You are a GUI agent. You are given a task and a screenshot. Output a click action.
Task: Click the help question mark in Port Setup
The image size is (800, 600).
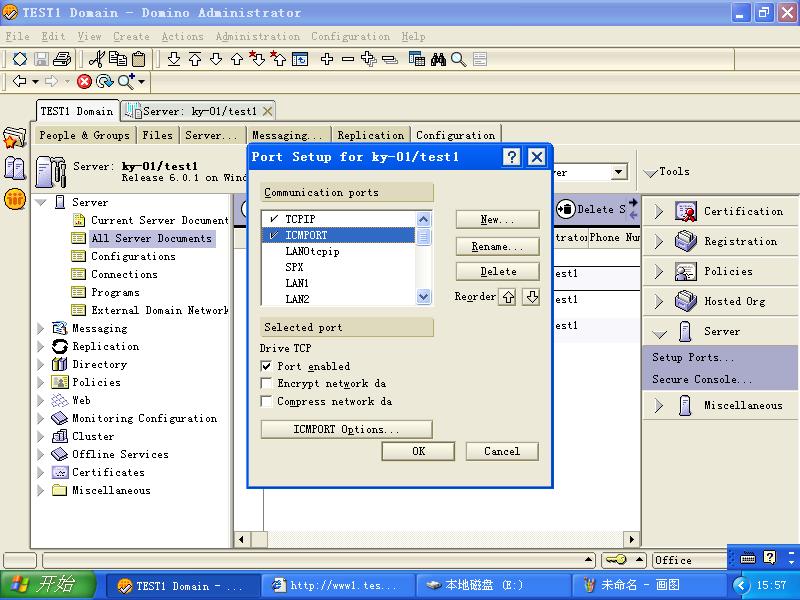pyautogui.click(x=511, y=157)
